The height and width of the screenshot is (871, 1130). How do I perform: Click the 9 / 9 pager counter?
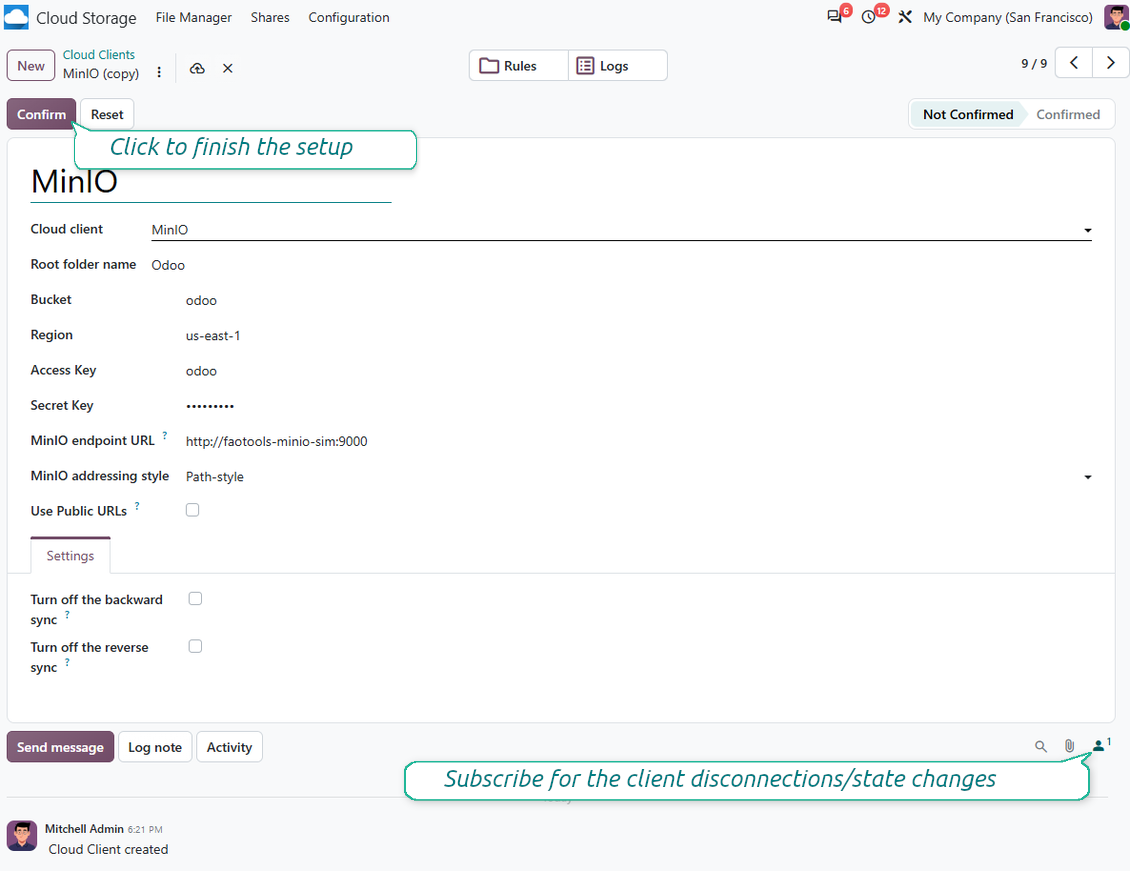coord(1033,63)
